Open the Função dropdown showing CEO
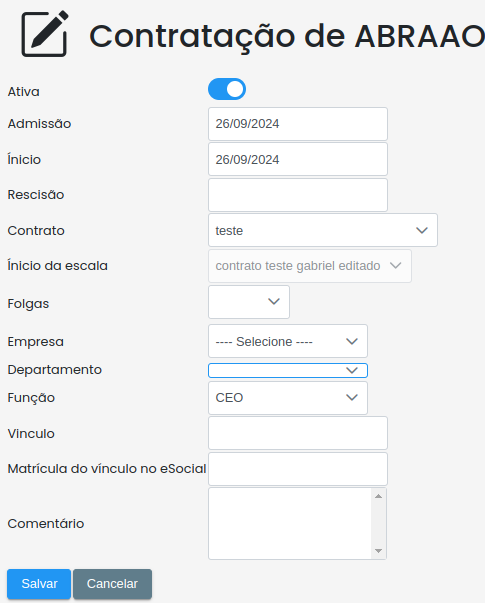Viewport: 485px width, 603px height. [x=288, y=398]
